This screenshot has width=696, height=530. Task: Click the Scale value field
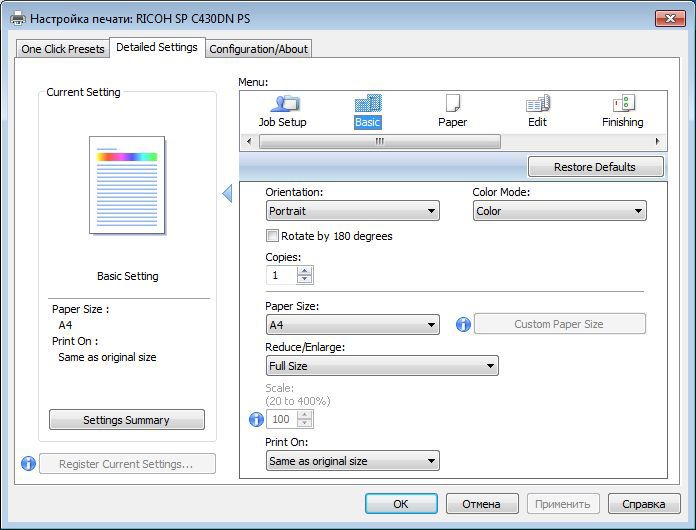(281, 419)
